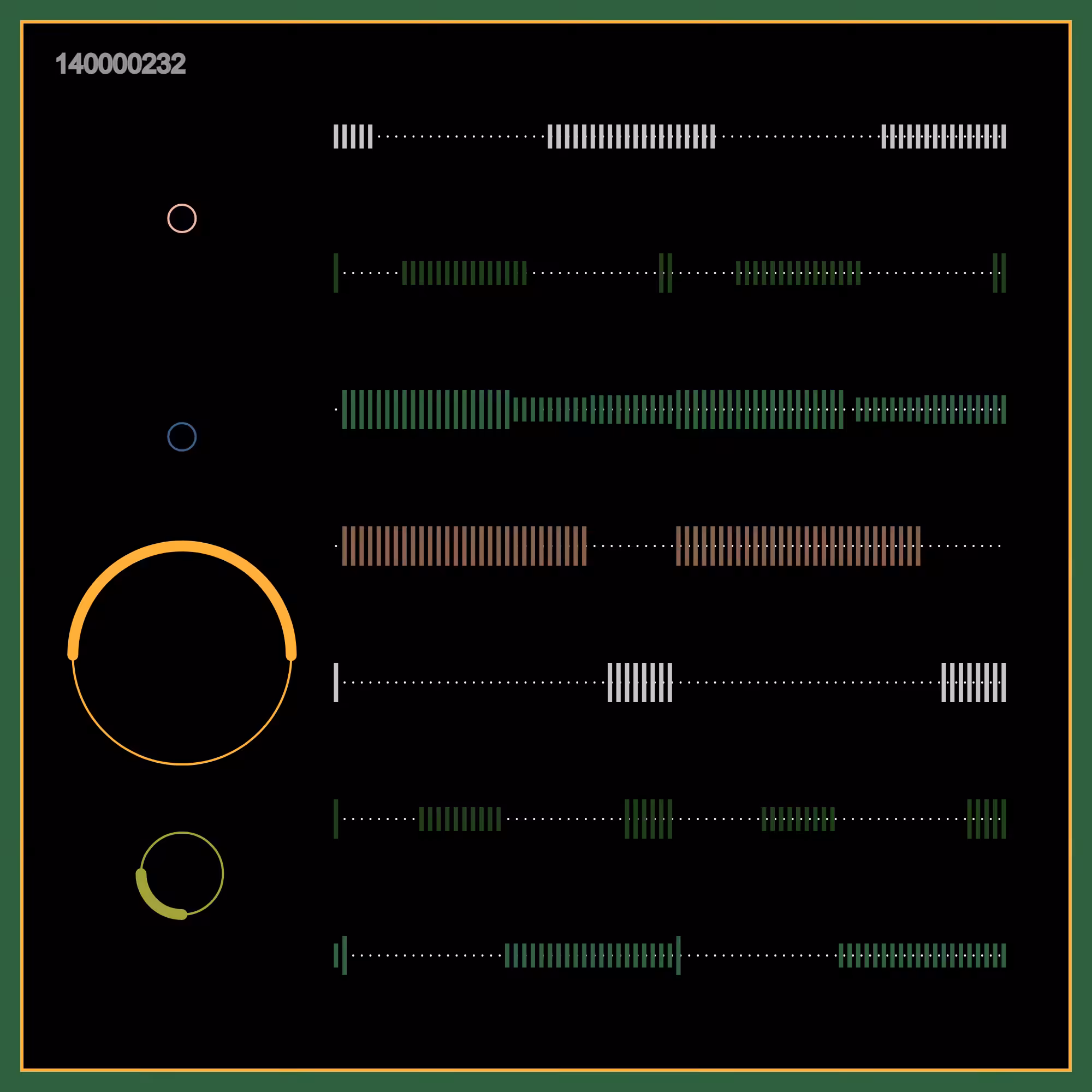The width and height of the screenshot is (1092, 1092).
Task: Select the small blue circle
Action: click(182, 437)
